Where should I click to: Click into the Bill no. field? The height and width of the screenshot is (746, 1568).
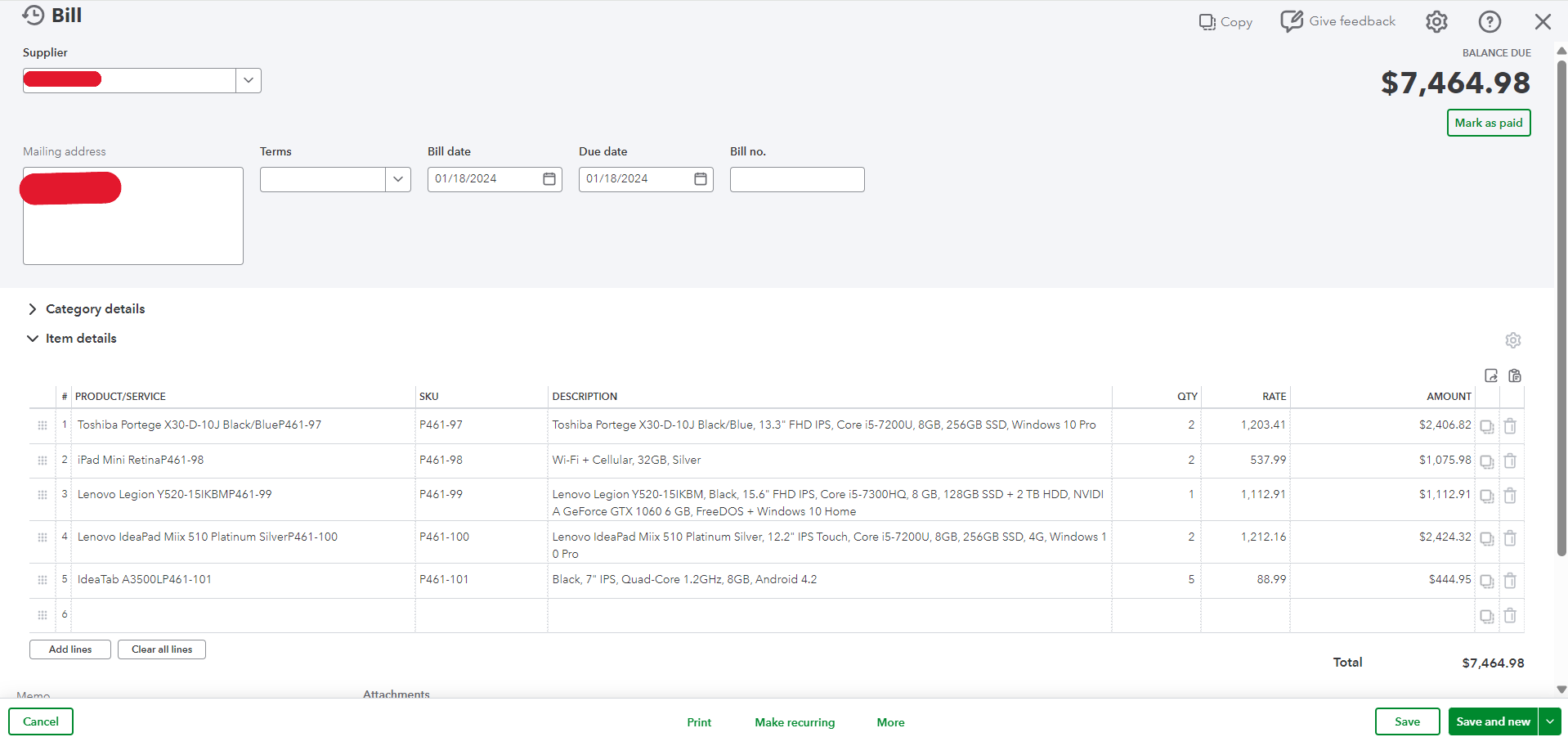coord(796,179)
